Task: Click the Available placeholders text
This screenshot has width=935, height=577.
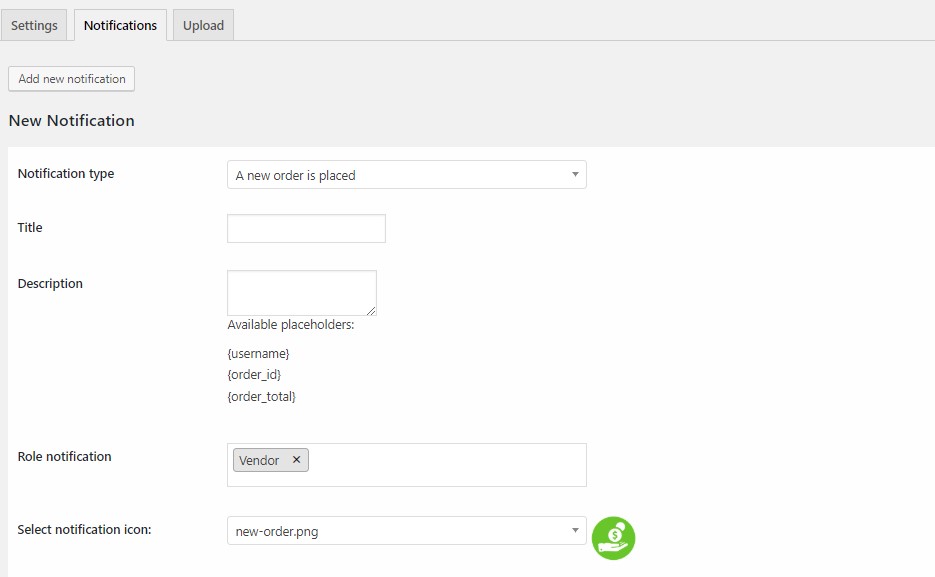Action: (x=291, y=325)
